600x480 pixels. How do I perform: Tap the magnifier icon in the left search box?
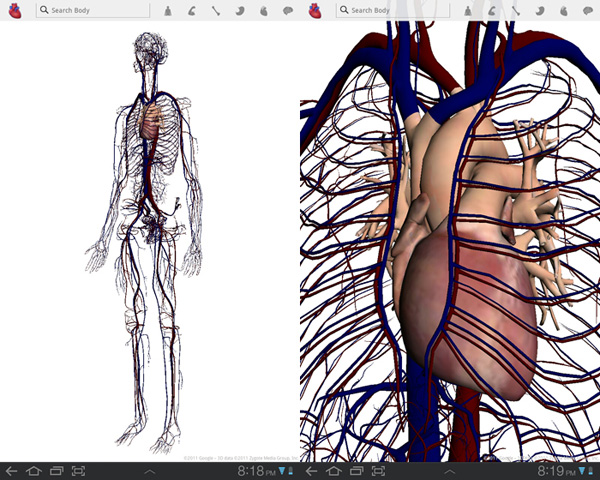(44, 10)
